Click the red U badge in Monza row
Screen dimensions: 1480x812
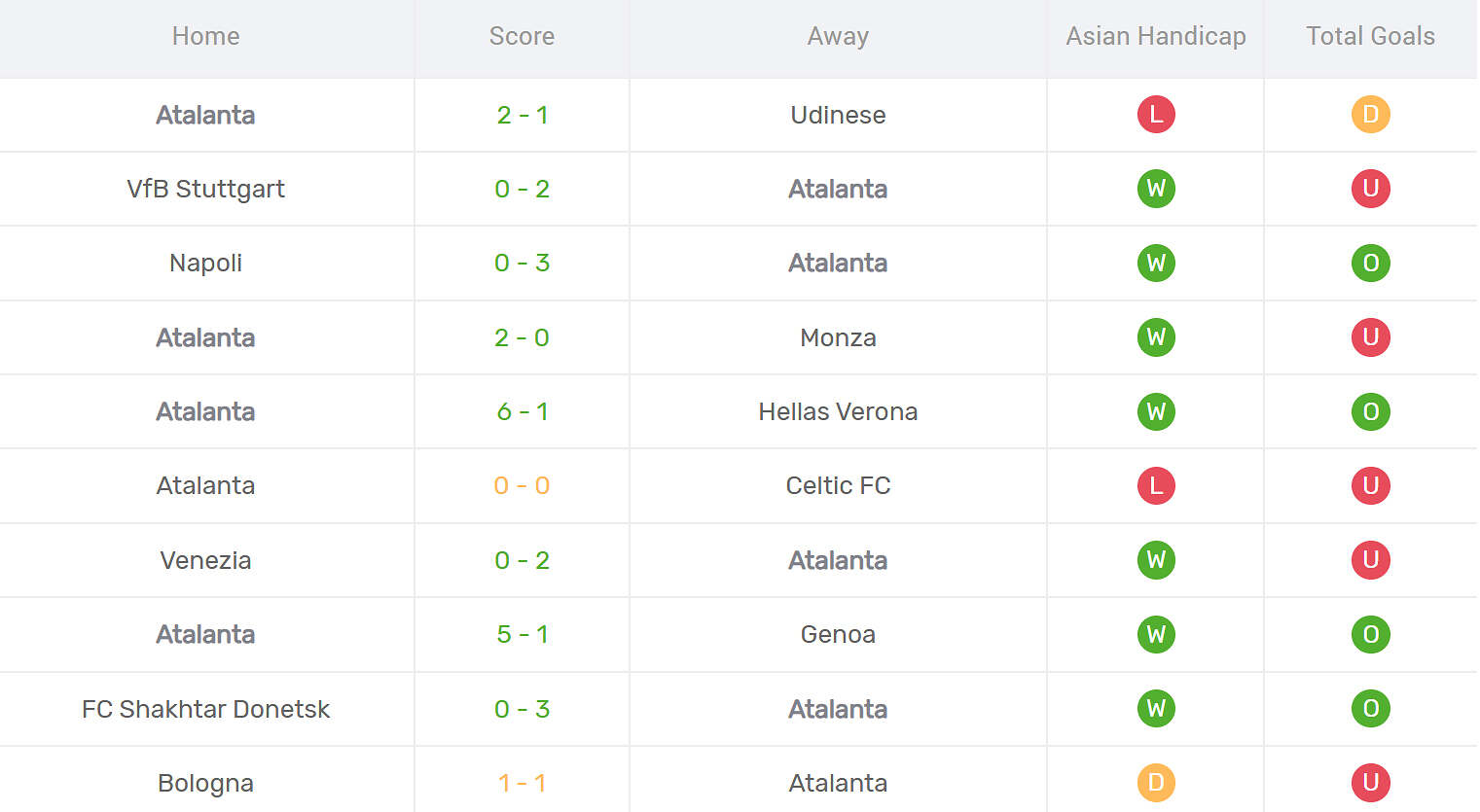coord(1370,337)
